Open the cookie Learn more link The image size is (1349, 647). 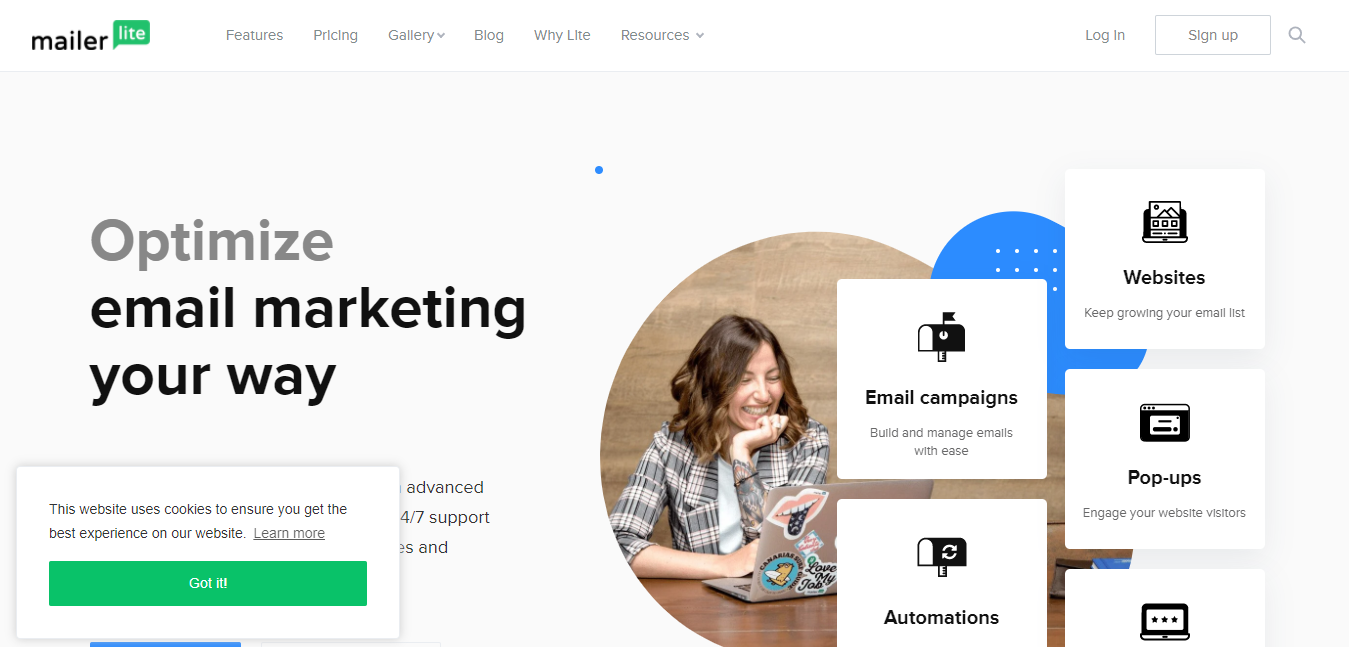(289, 533)
